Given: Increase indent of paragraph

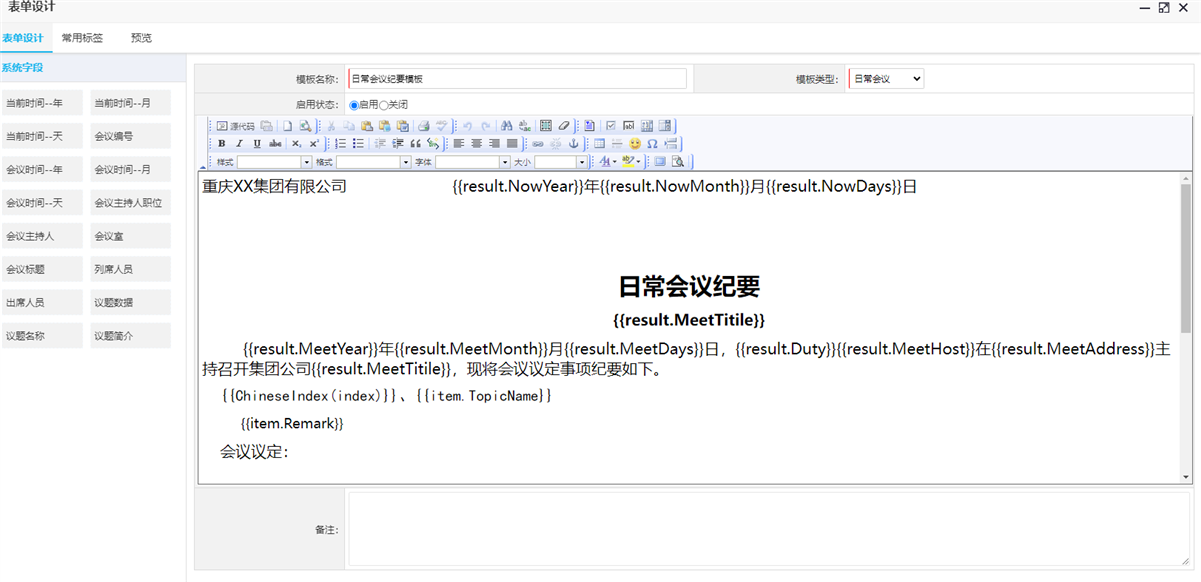Looking at the screenshot, I should tap(397, 144).
